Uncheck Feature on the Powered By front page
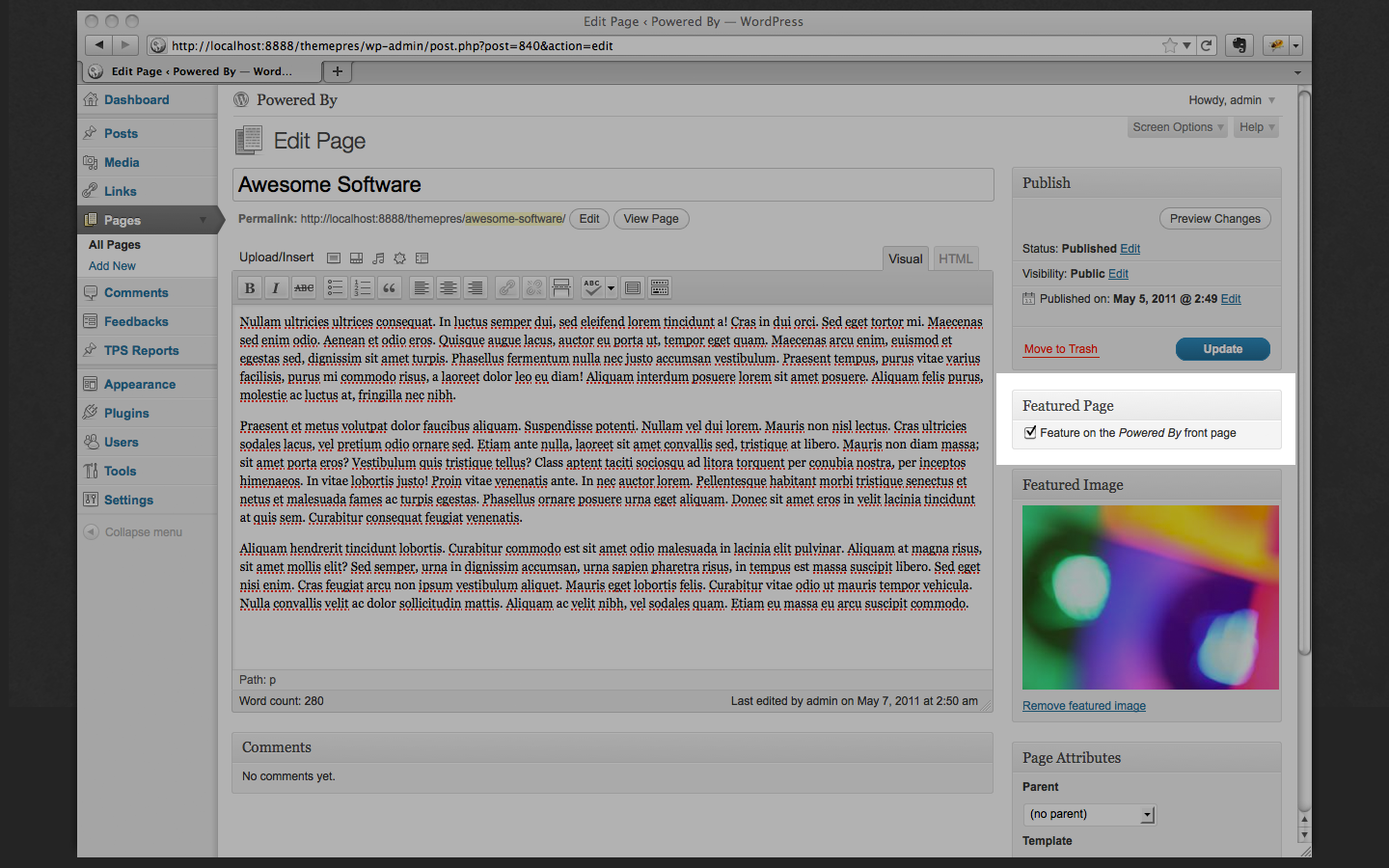 point(1030,433)
